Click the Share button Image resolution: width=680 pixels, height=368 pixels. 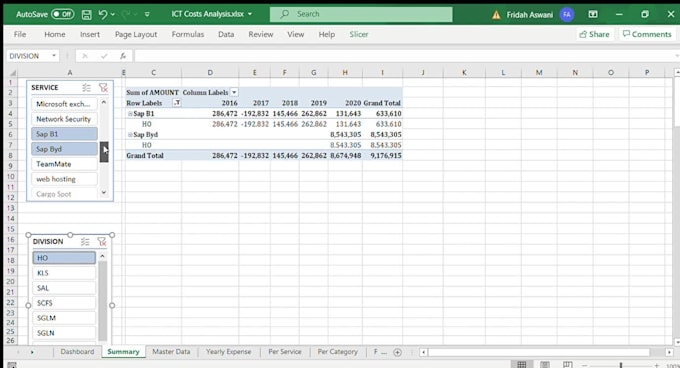(595, 34)
